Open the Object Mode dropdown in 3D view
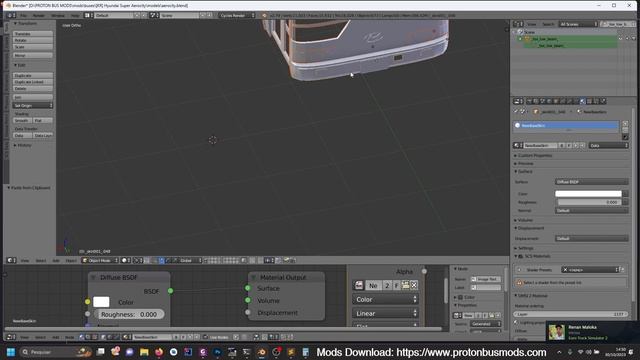This screenshot has width=640, height=360. [x=100, y=260]
